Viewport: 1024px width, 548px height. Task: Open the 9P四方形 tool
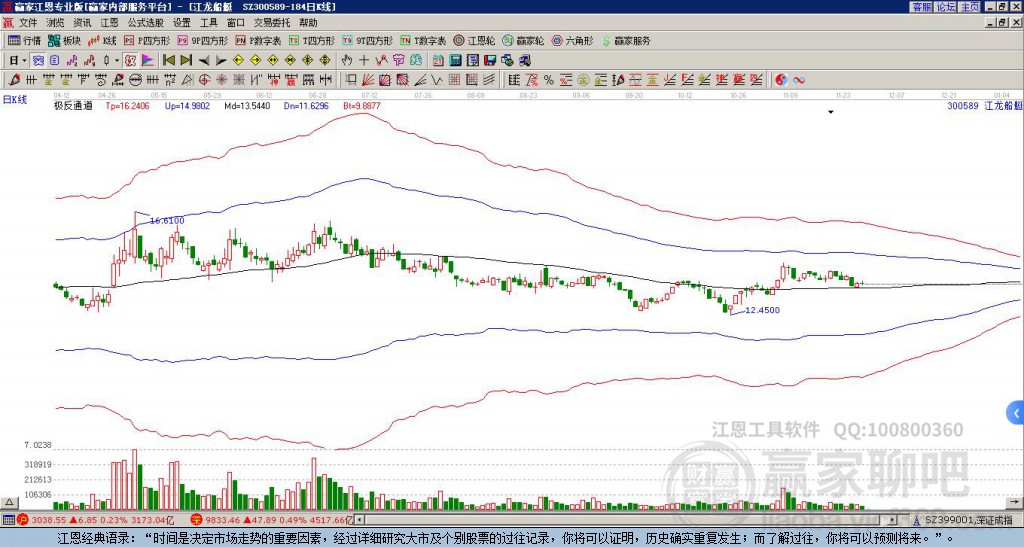tap(202, 40)
